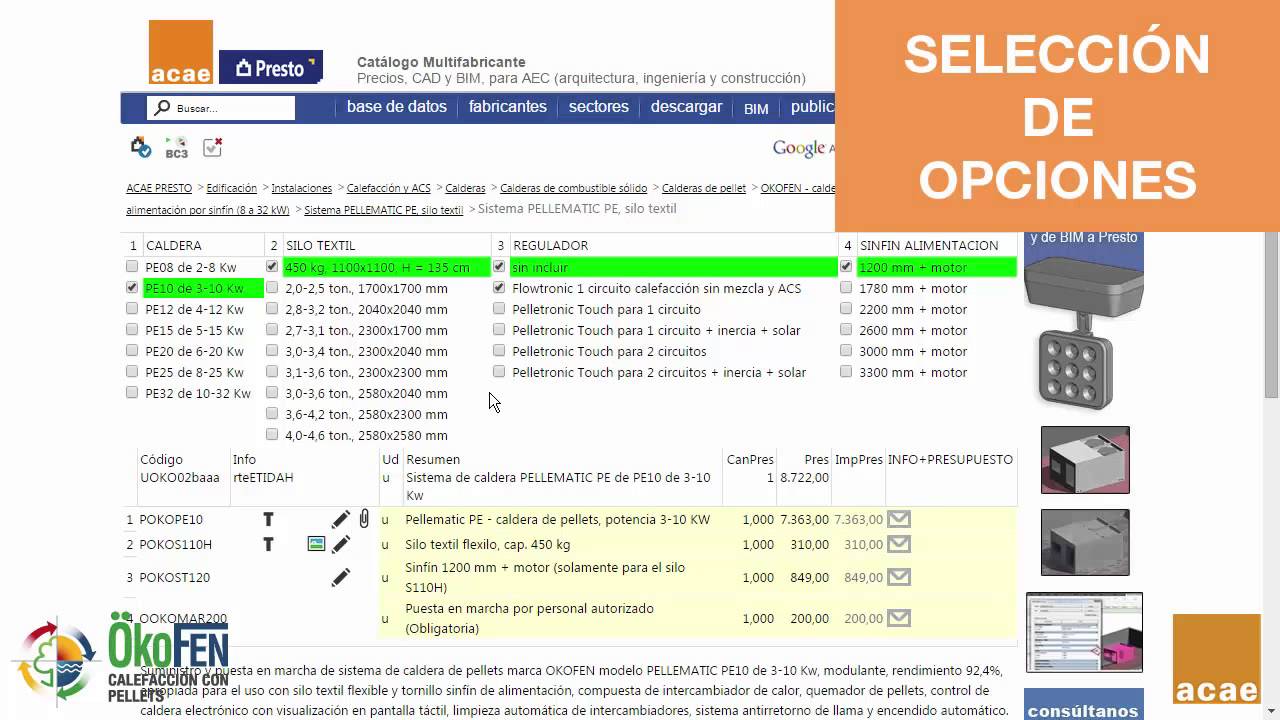Click the 'Calderas de combustible sólido' breadcrumb
Viewport: 1280px width, 720px height.
(x=574, y=188)
